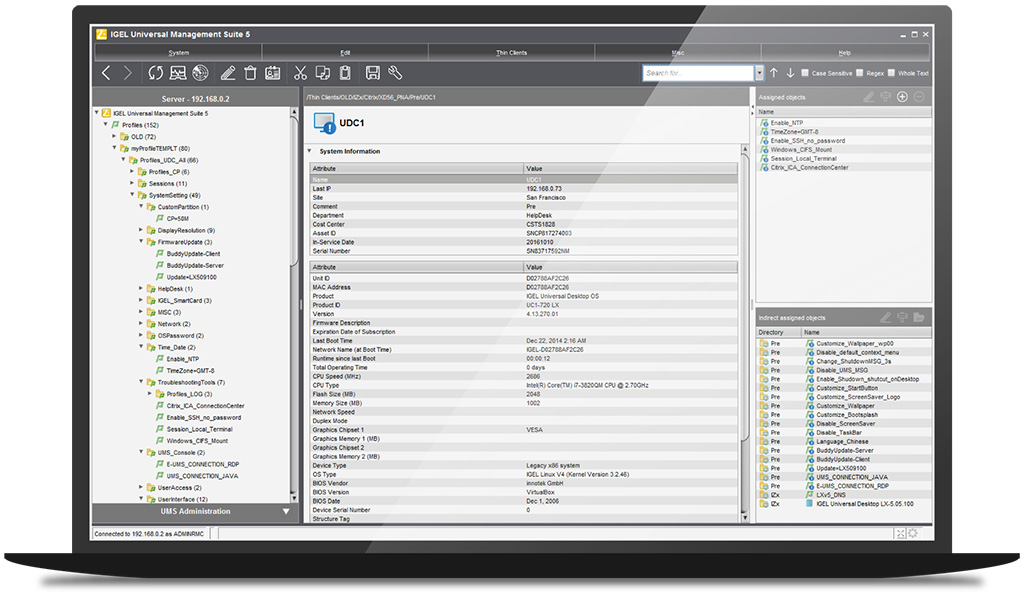Click the Name column header in Assigned objects
Viewport: 1024px width, 608px height.
click(x=844, y=112)
